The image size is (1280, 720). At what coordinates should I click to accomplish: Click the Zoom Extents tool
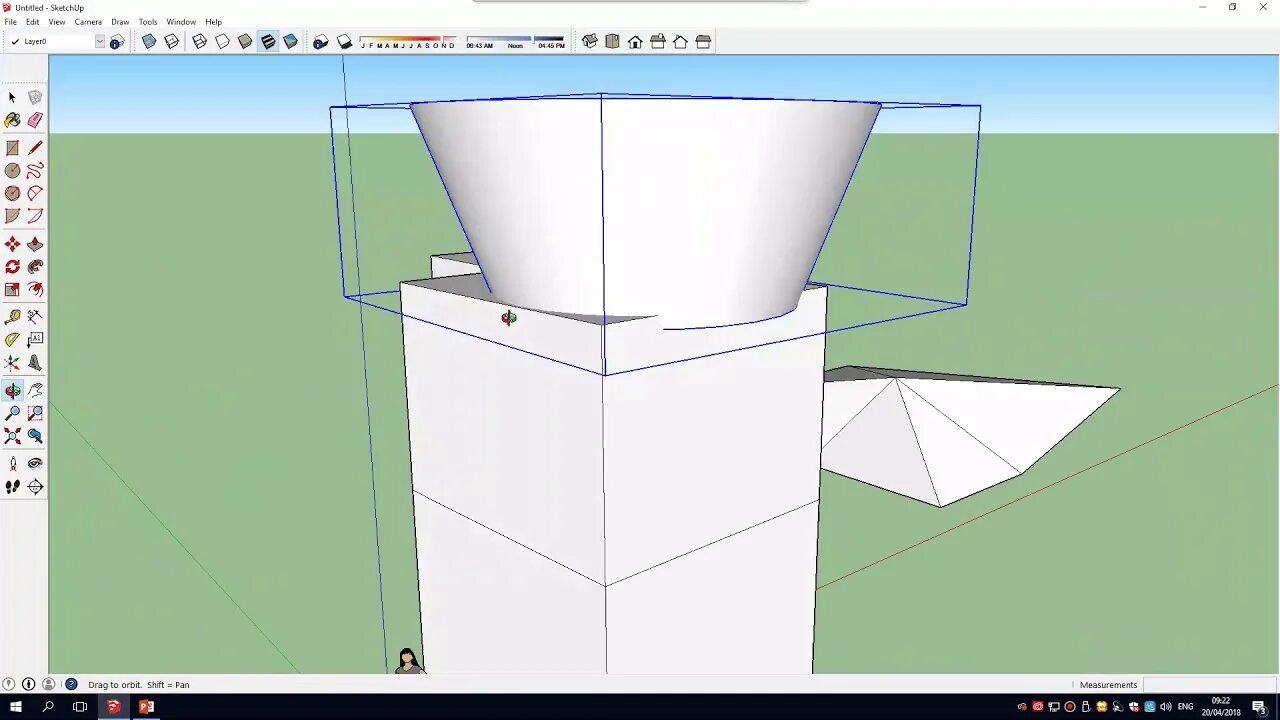click(x=12, y=436)
